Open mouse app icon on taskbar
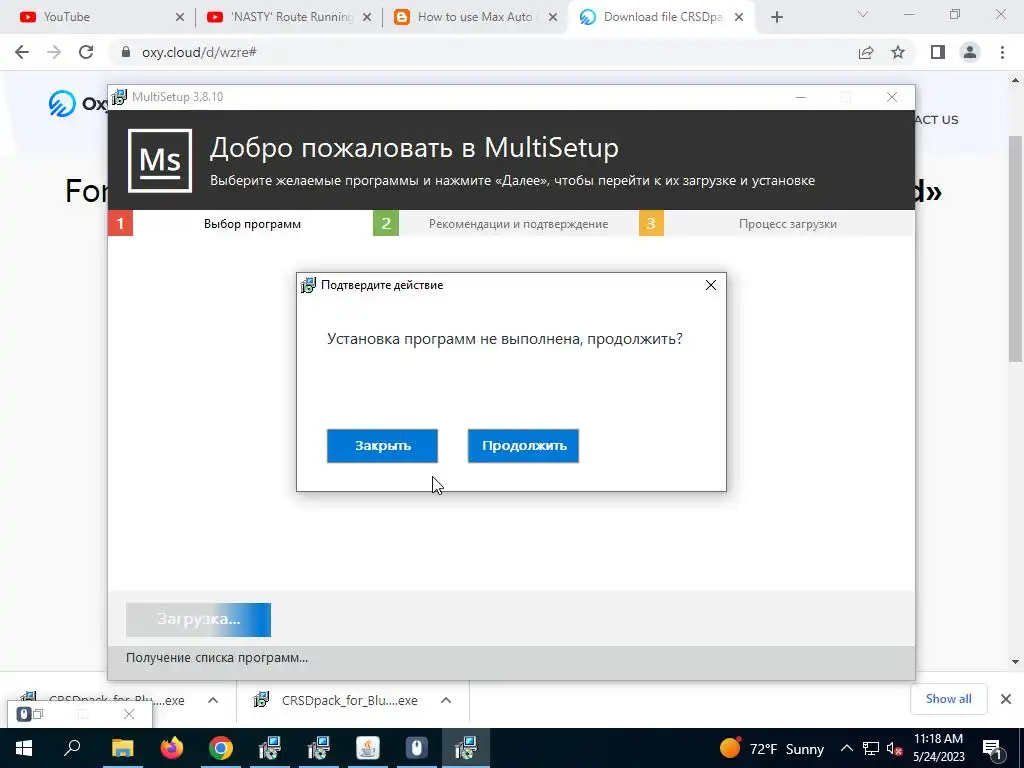Screen dimensions: 1024x768 (417, 748)
